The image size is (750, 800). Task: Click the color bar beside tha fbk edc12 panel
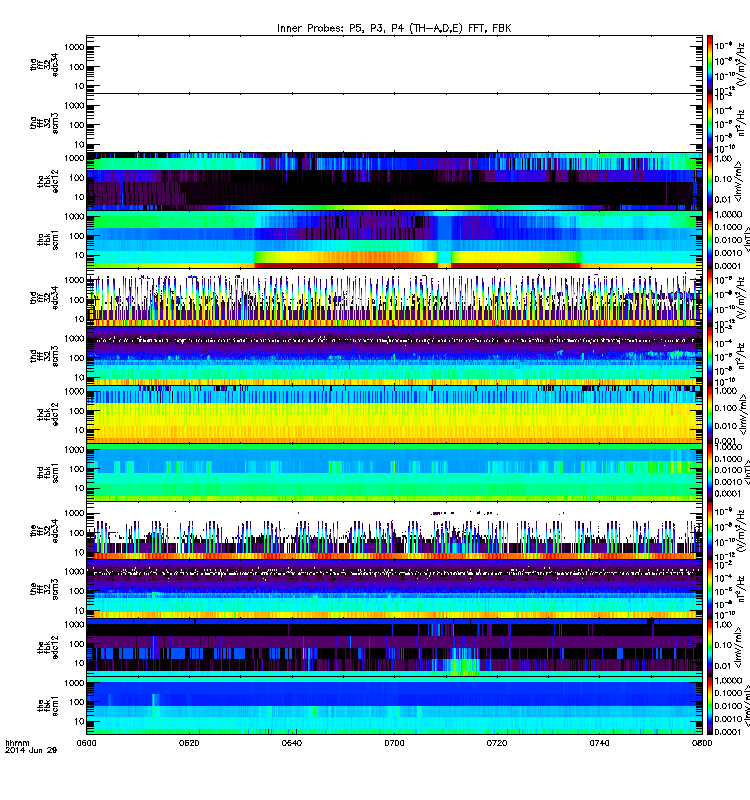(x=710, y=181)
